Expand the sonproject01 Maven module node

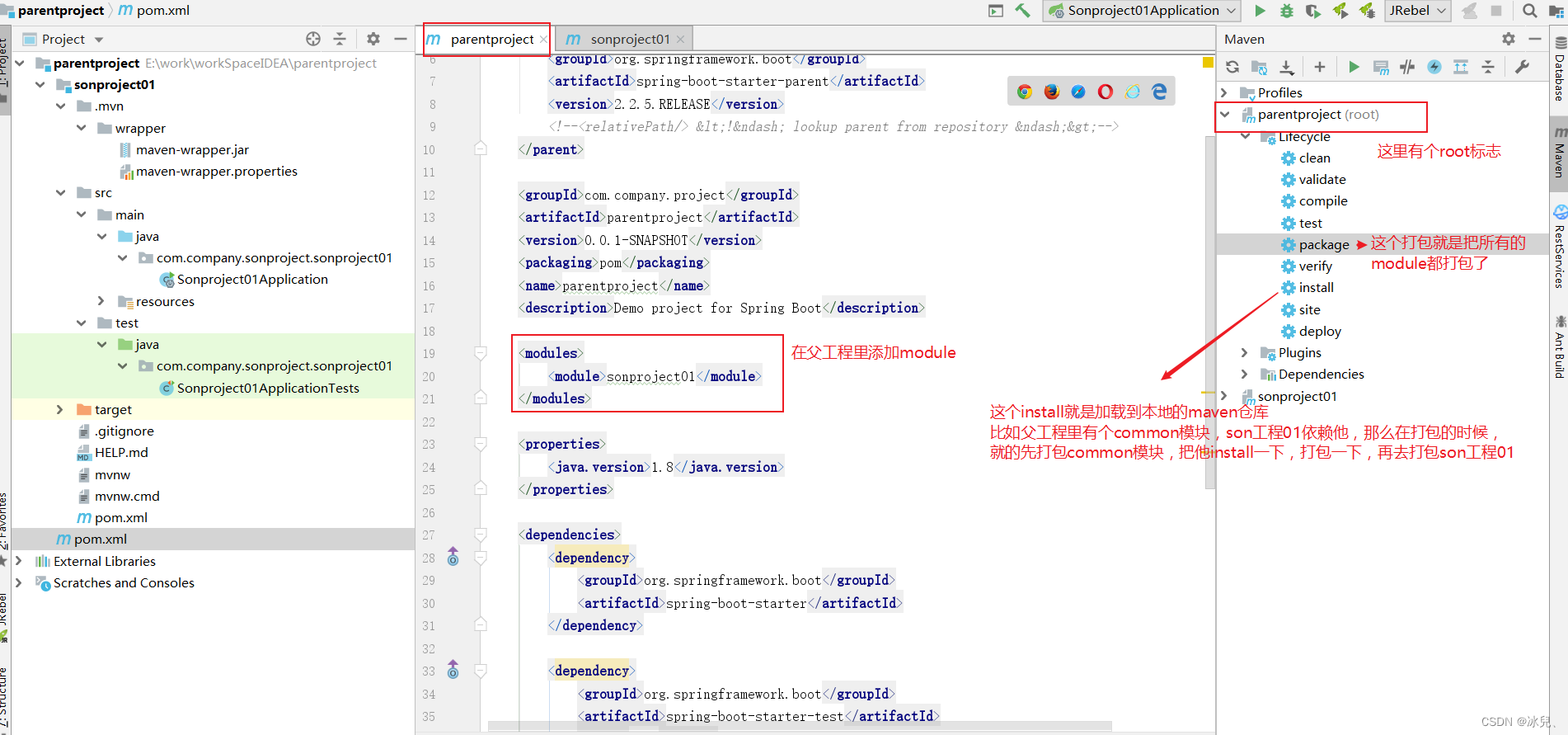coord(1224,397)
